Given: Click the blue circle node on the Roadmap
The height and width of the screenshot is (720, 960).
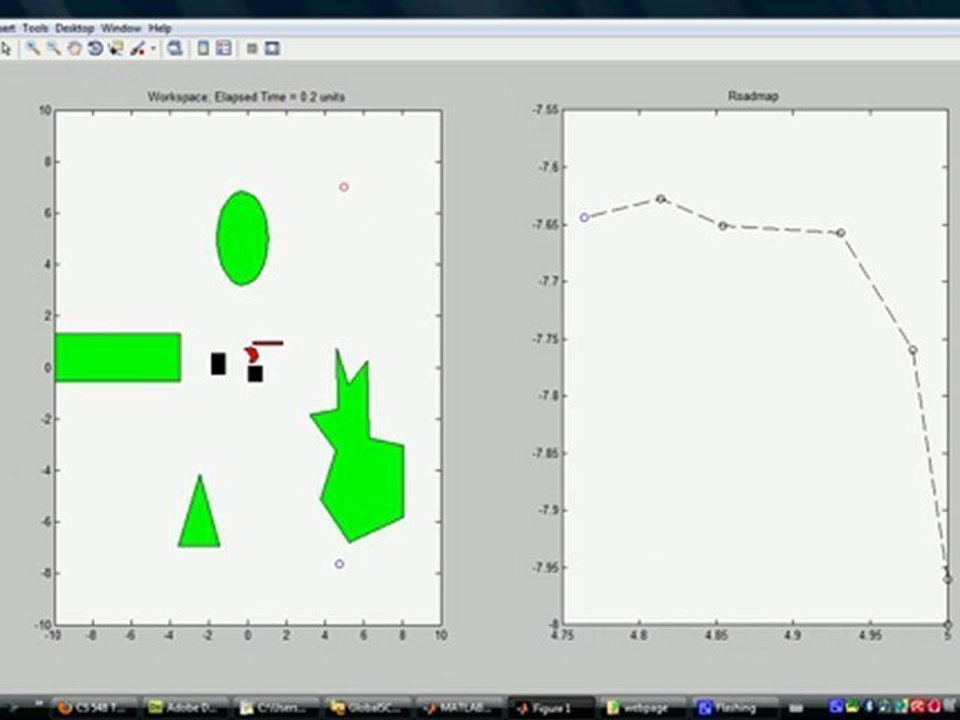Looking at the screenshot, I should tap(584, 217).
